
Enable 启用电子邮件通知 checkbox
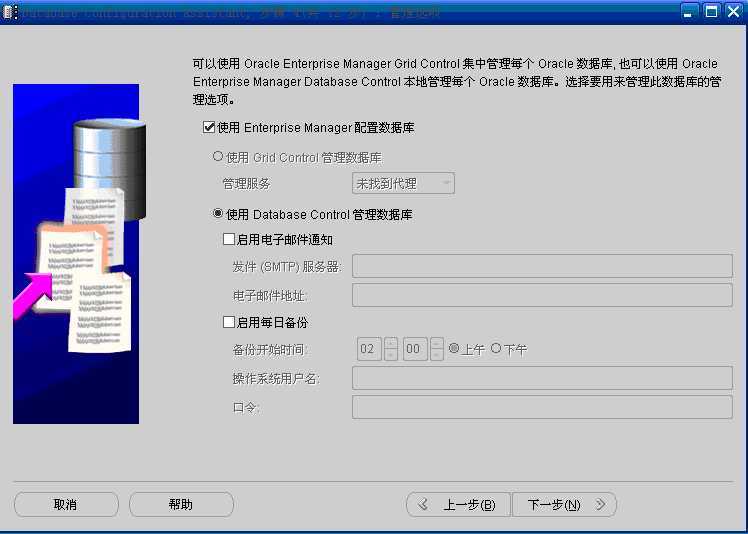point(229,239)
